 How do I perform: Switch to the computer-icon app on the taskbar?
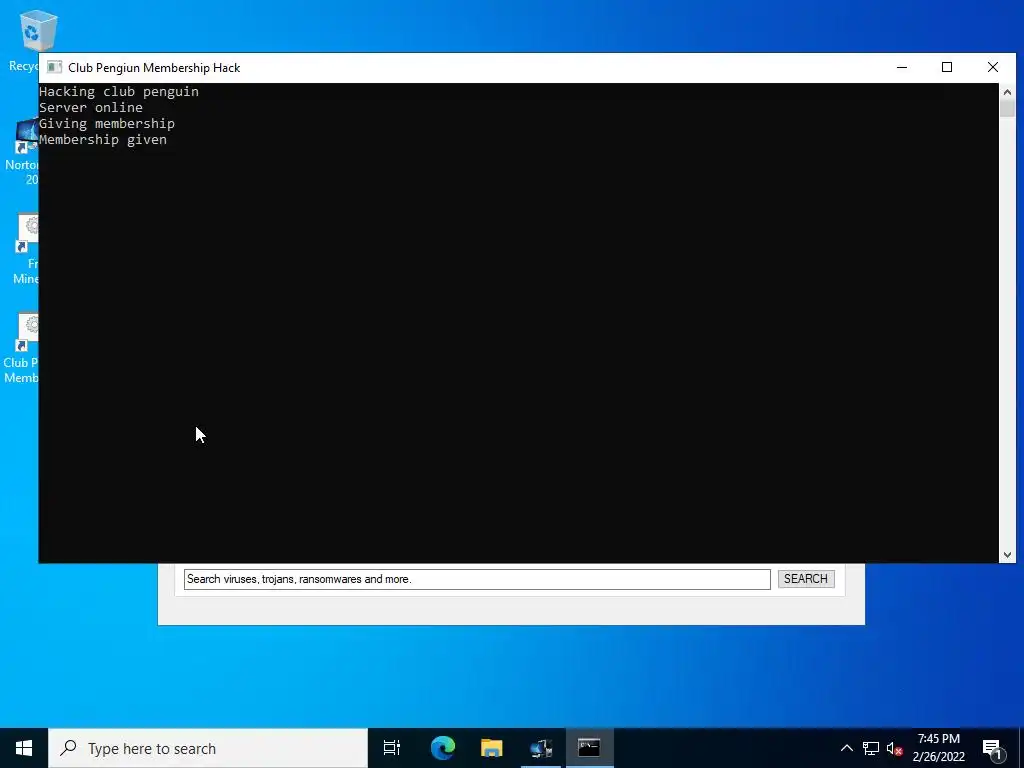541,748
